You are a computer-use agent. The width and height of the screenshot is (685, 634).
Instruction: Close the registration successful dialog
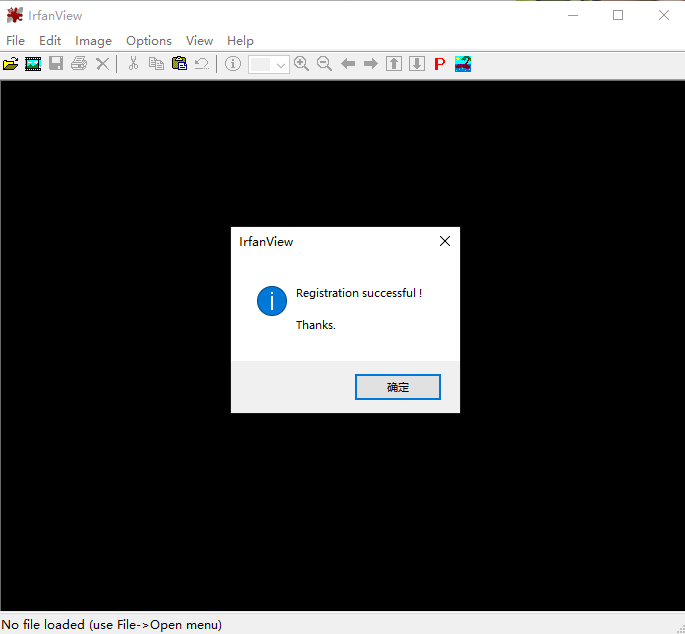(397, 387)
